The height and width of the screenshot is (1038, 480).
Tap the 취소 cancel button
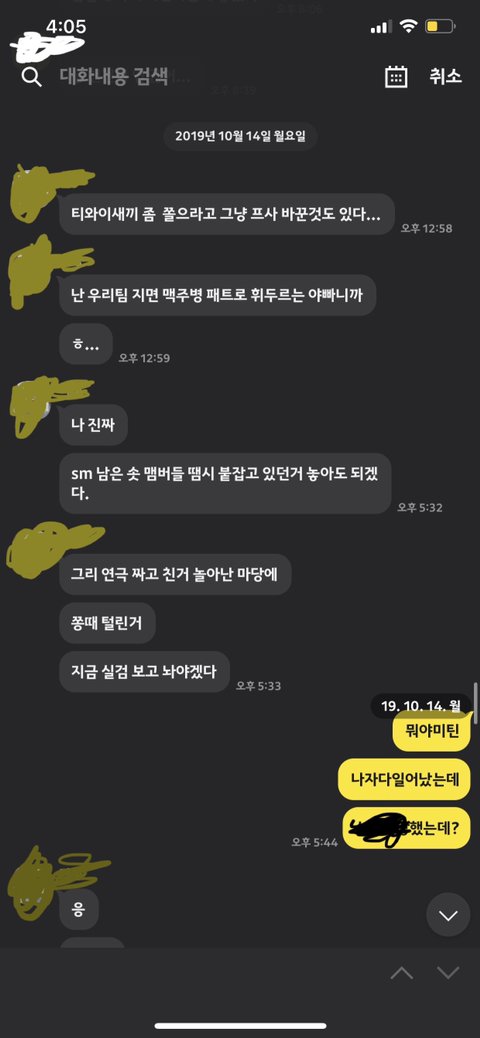tap(445, 77)
